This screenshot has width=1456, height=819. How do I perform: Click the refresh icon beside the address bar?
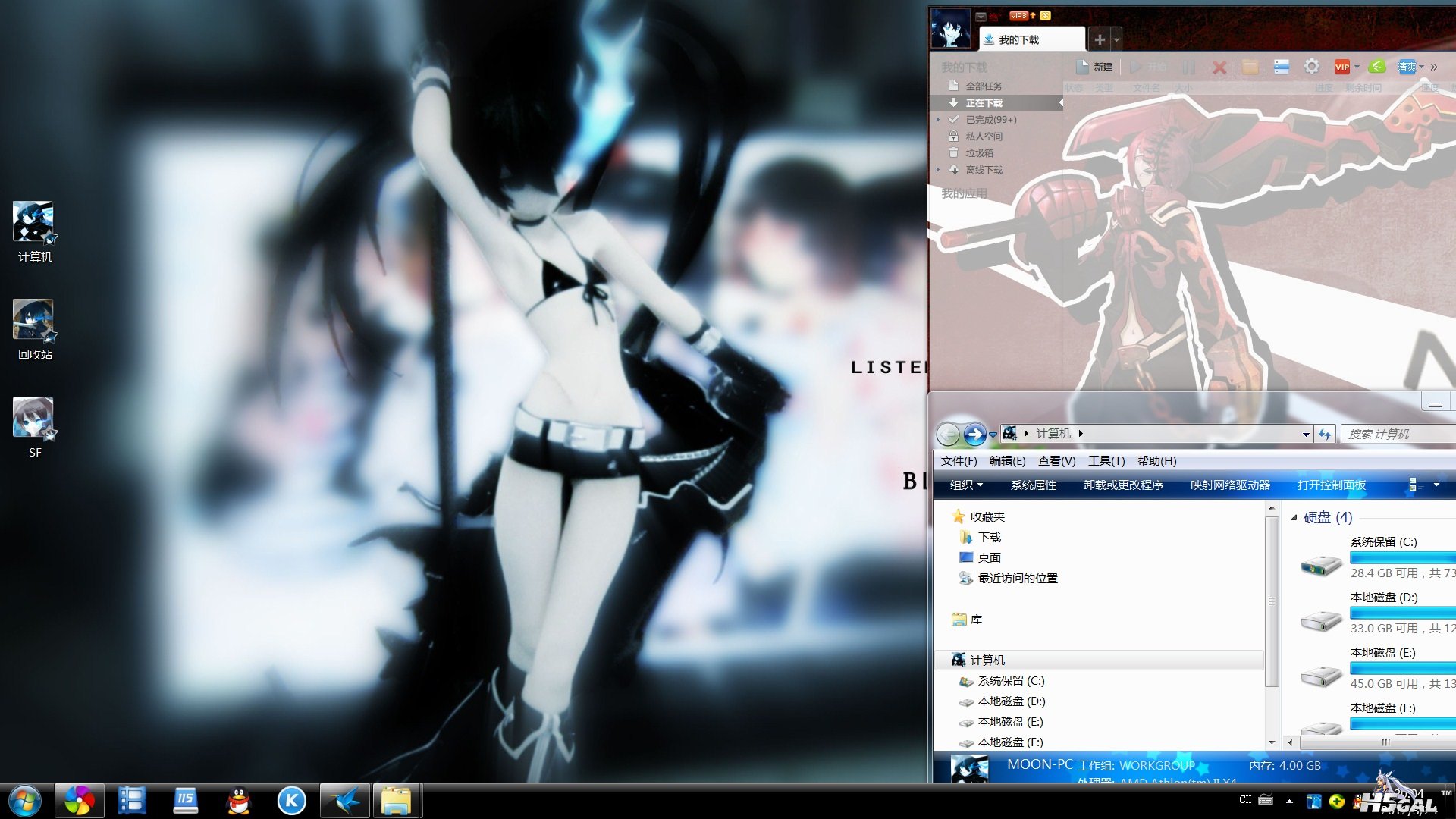1325,434
